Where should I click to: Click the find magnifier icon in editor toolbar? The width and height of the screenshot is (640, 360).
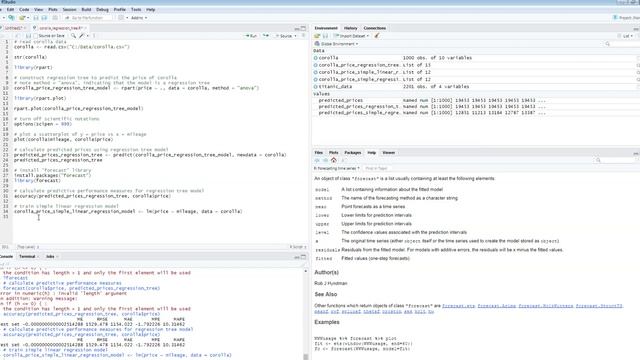[73, 36]
